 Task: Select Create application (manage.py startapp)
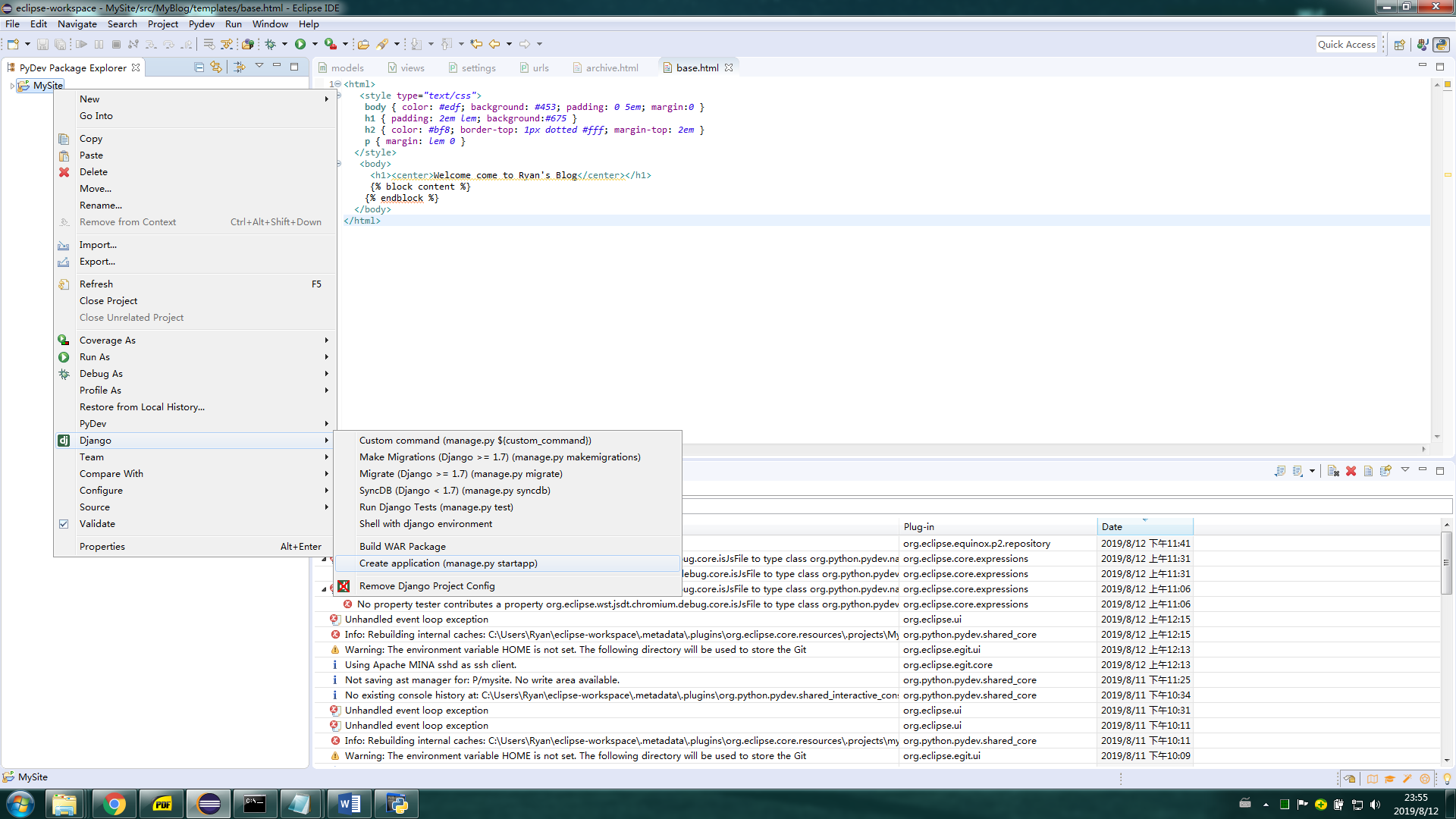pos(448,563)
